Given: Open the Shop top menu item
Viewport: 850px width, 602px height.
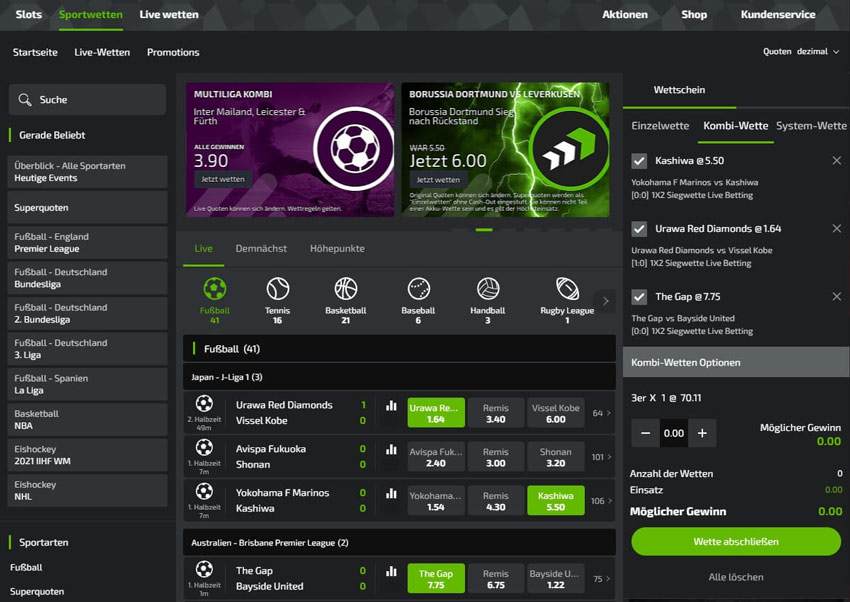Looking at the screenshot, I should point(694,15).
